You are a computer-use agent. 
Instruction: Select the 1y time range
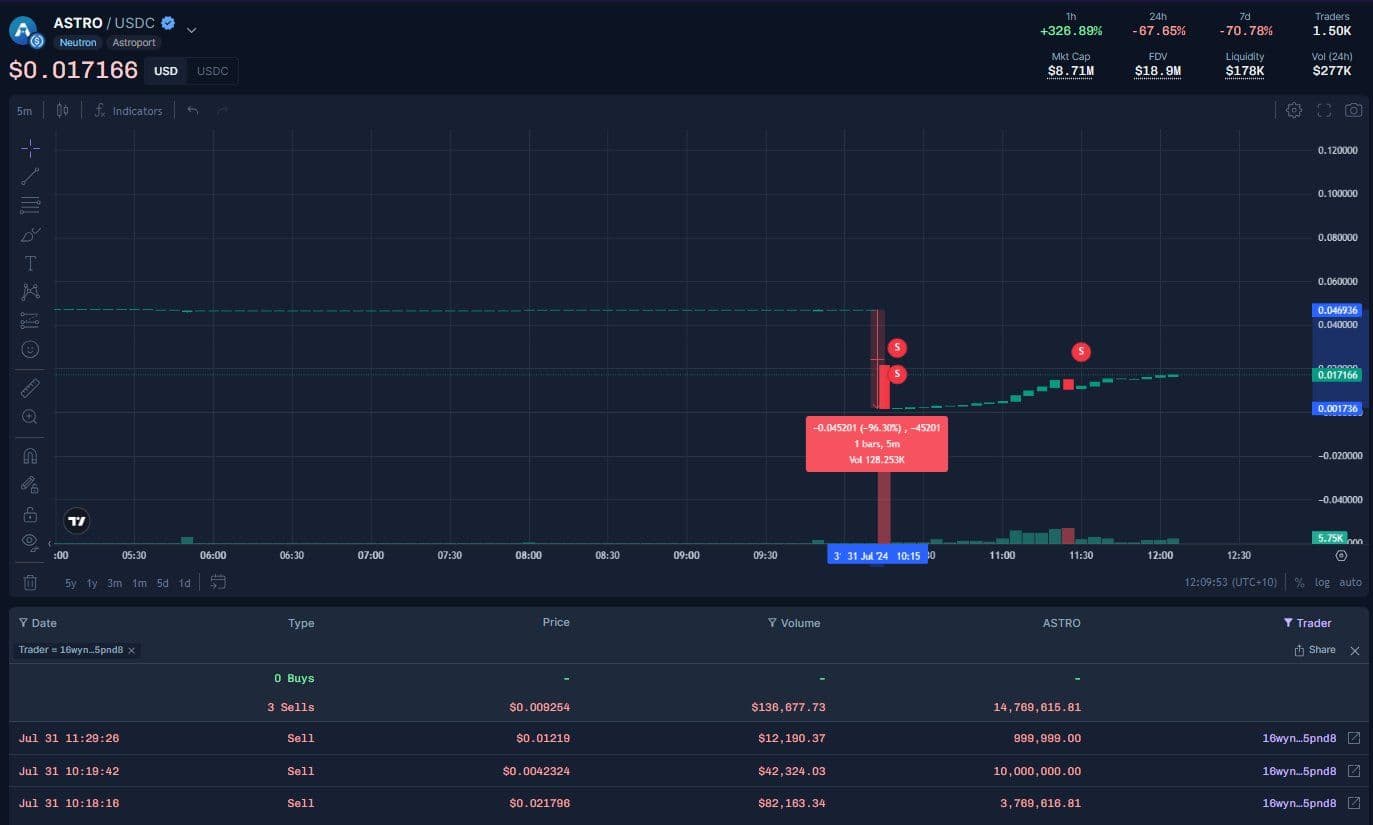click(x=92, y=583)
